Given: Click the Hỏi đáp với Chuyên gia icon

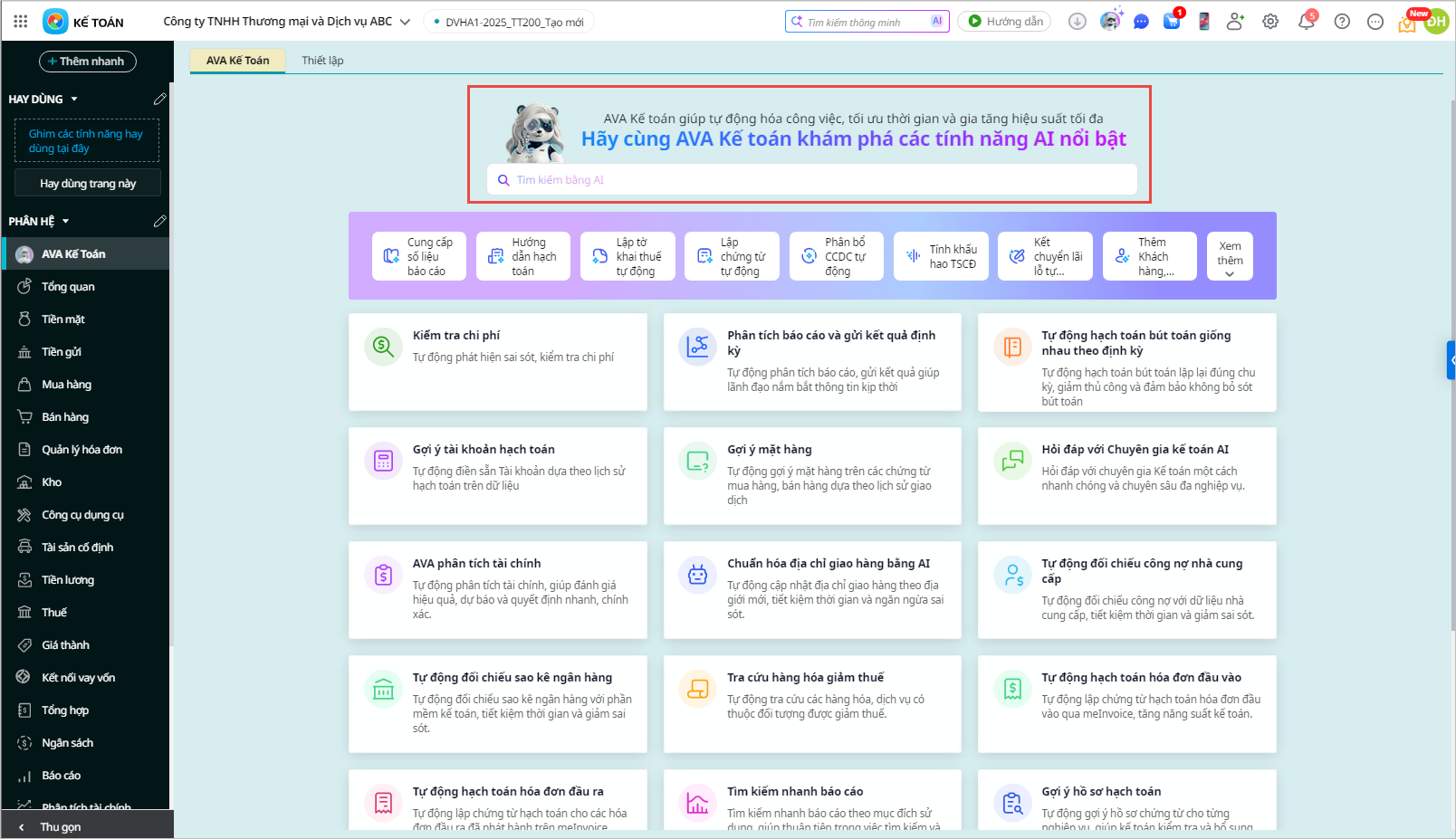Looking at the screenshot, I should coord(1012,460).
